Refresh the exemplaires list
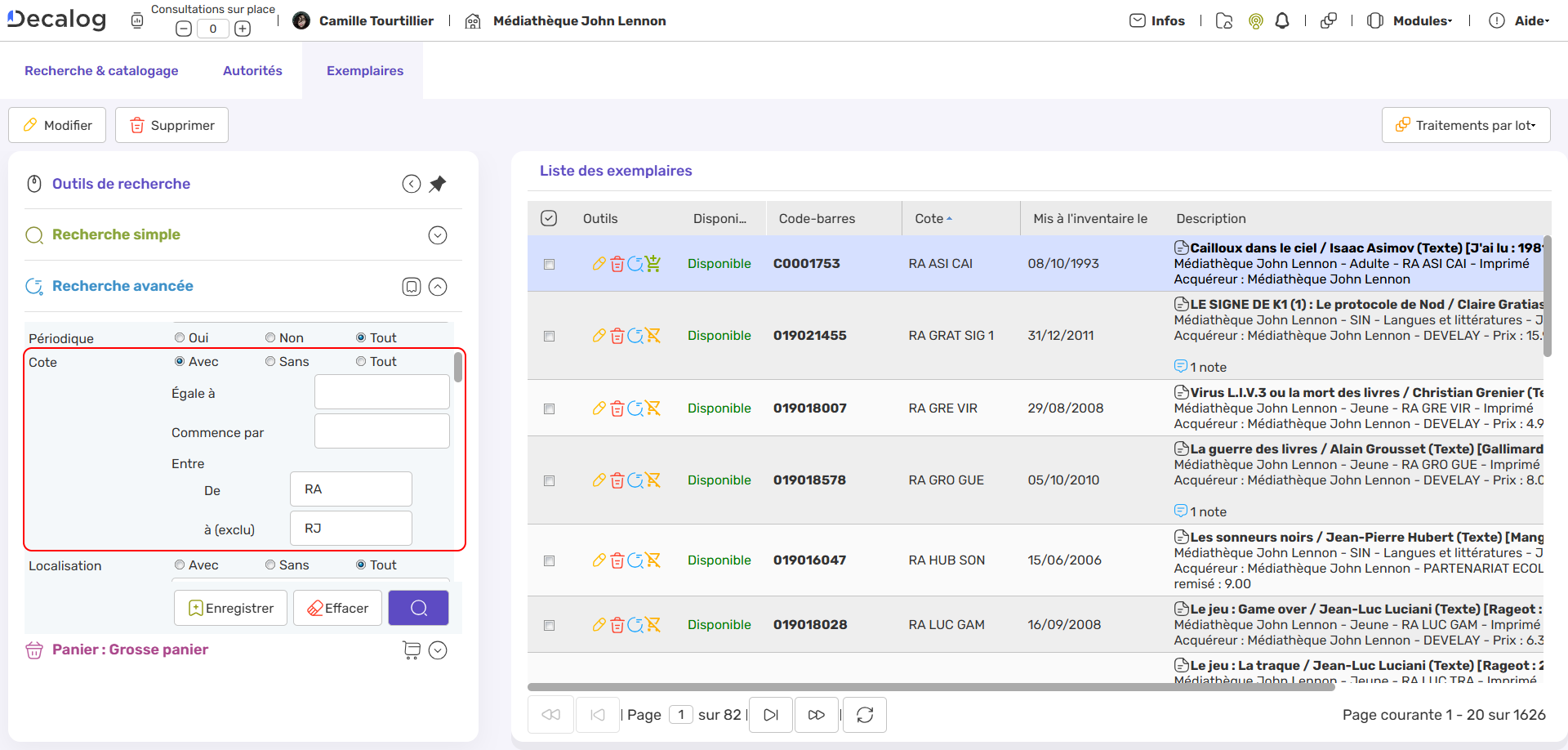The height and width of the screenshot is (750, 1568). 864,714
